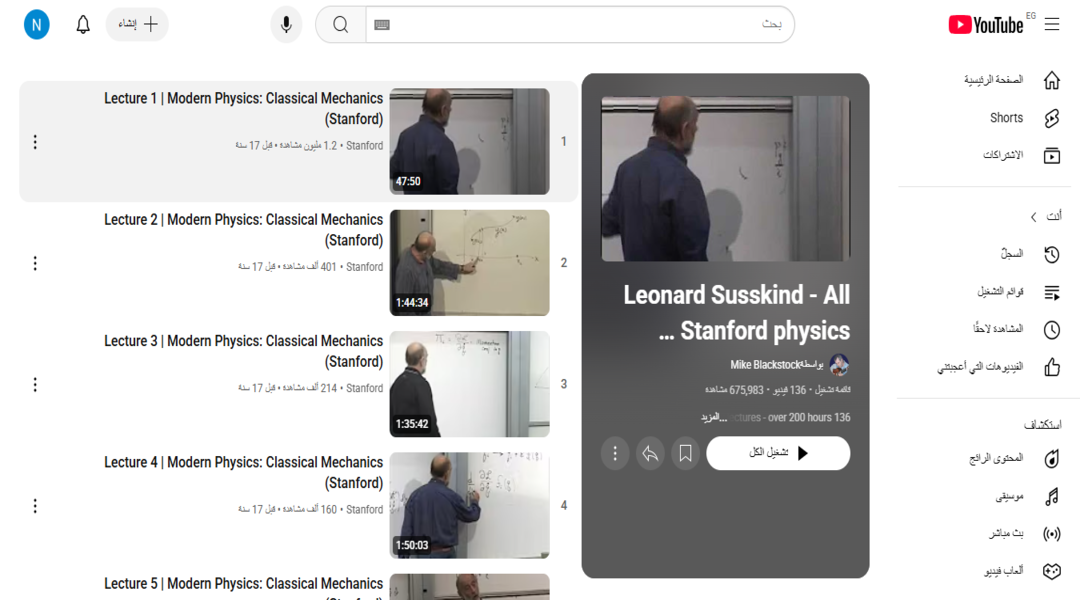Open the playlist's three-dot options menu
This screenshot has width=1080, height=600.
pyautogui.click(x=615, y=454)
